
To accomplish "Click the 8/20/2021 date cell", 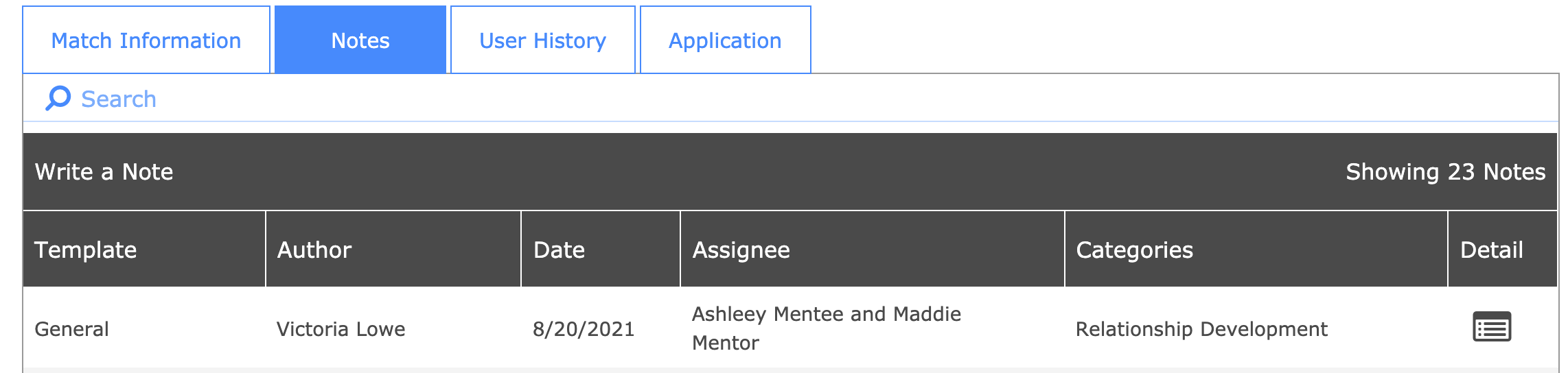I will click(584, 329).
